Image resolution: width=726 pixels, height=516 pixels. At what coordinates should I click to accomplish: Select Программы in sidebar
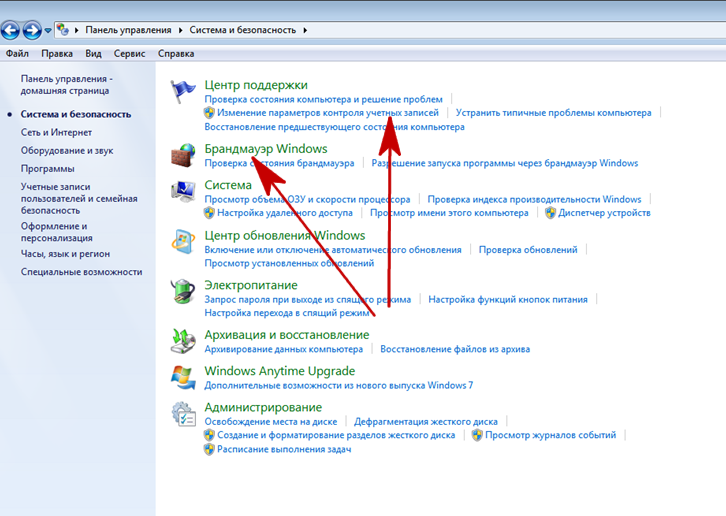(x=47, y=169)
